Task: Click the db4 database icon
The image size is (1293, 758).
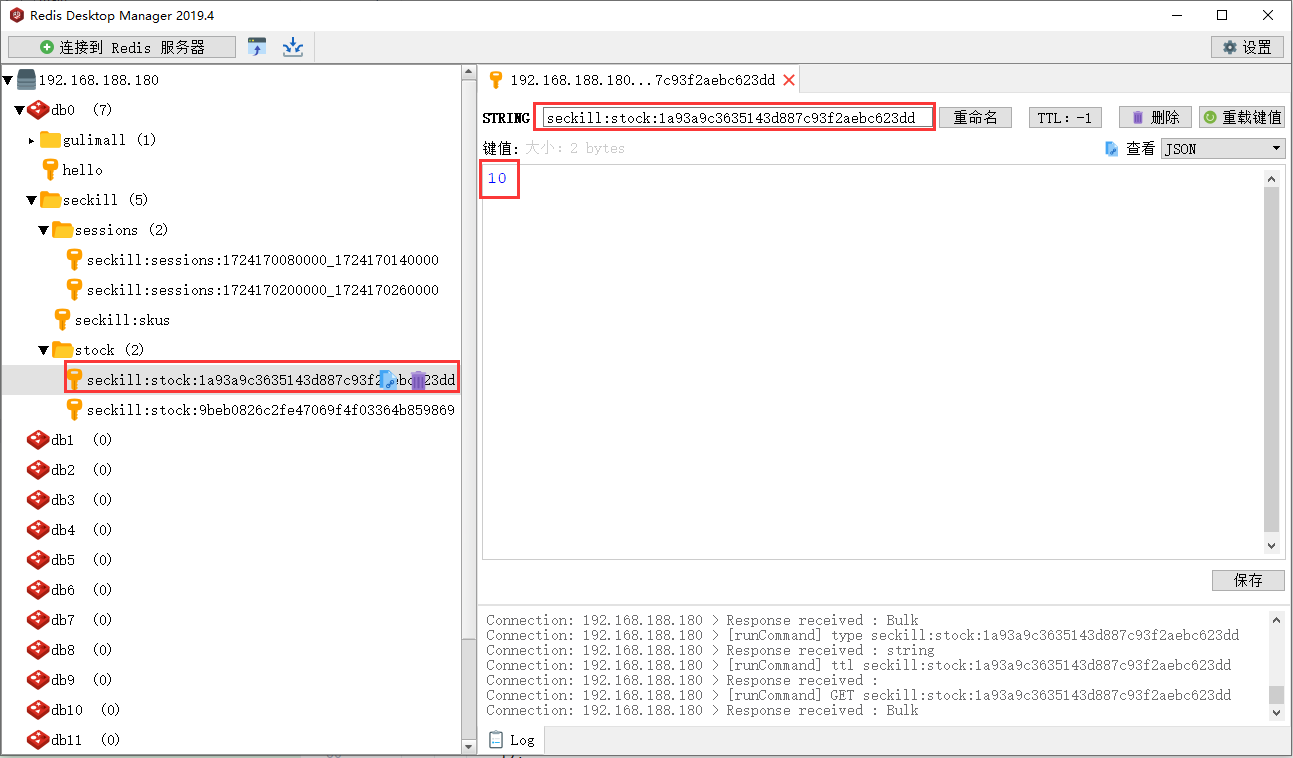Action: [x=38, y=530]
